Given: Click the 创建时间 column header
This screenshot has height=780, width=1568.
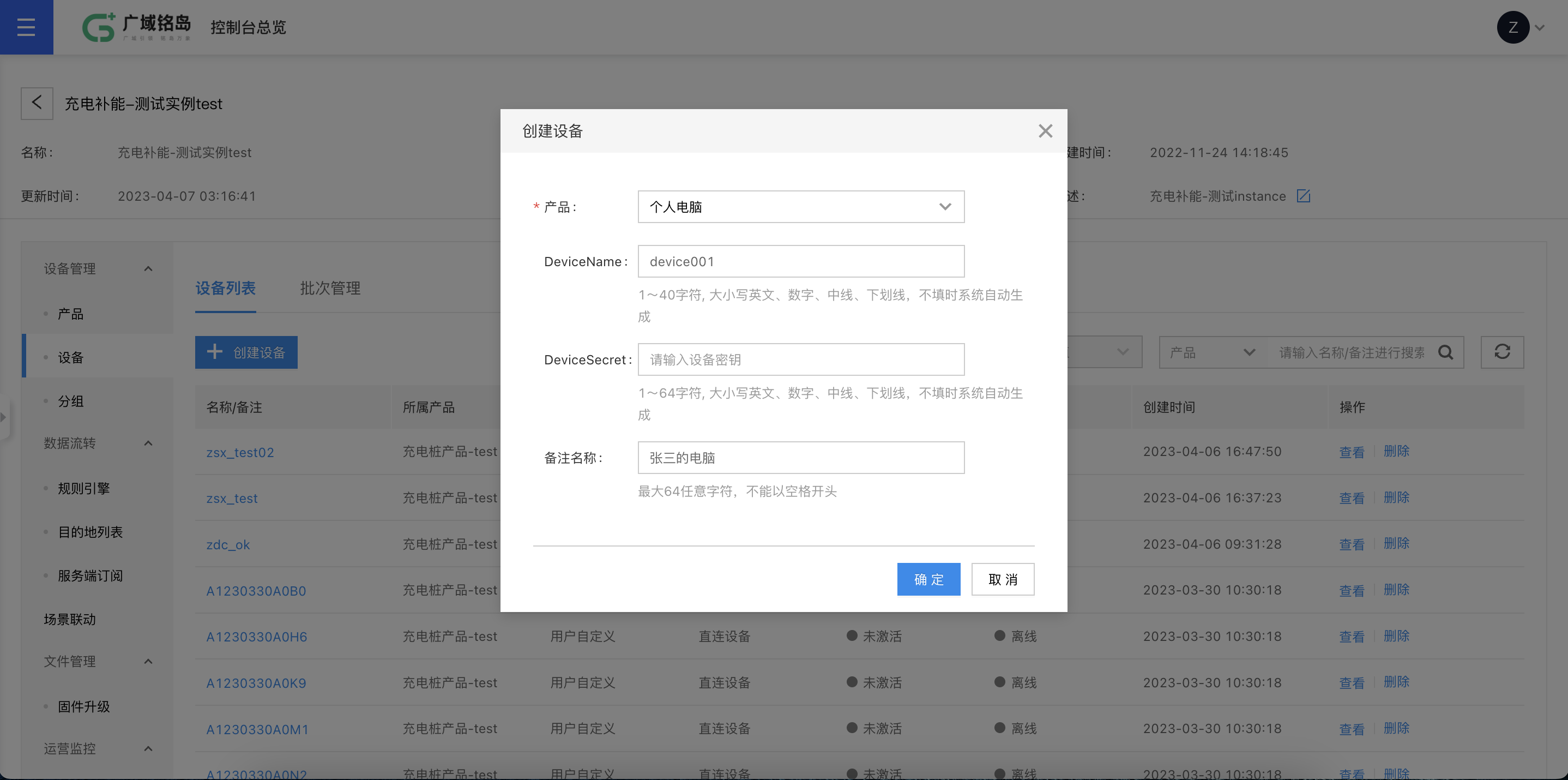Looking at the screenshot, I should (1169, 407).
